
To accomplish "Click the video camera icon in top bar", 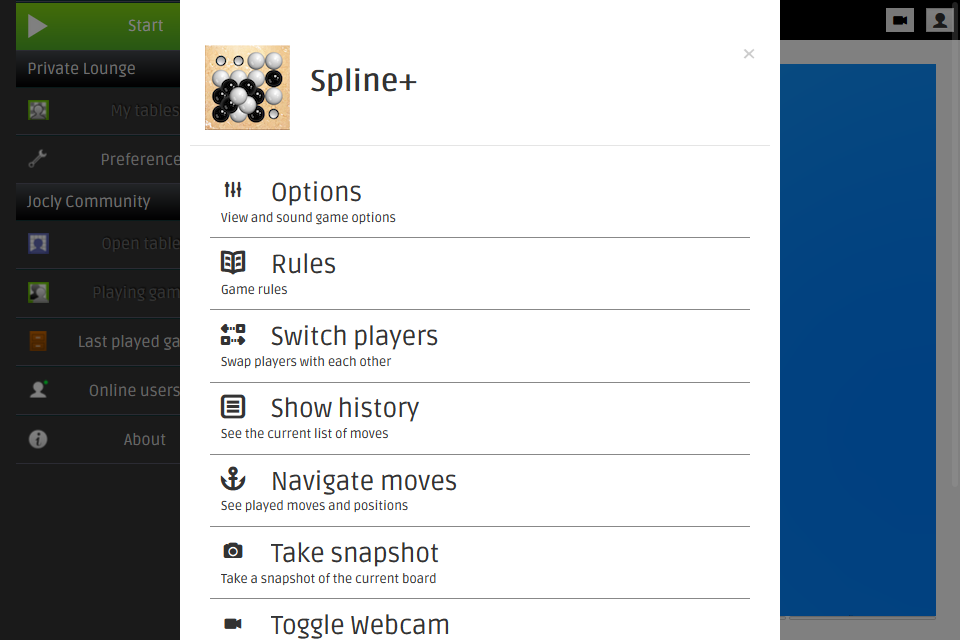I will coord(900,20).
